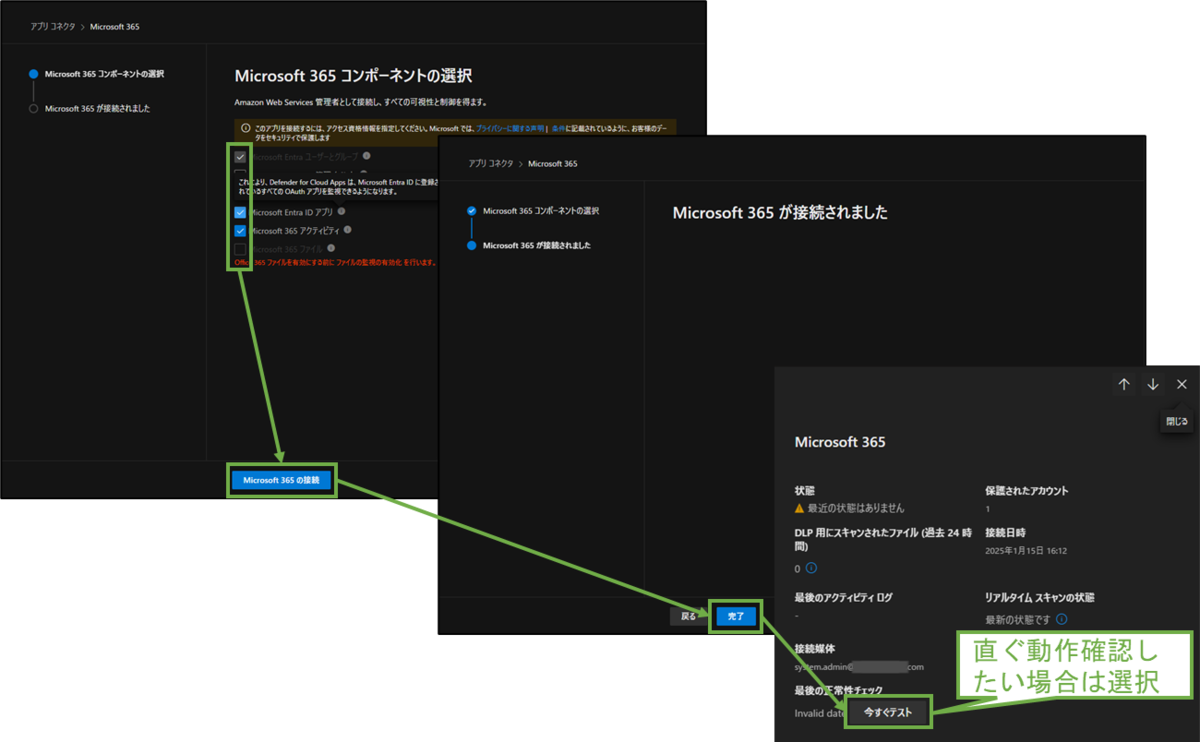
Task: Click info icon beside DLP scanned files count
Action: point(811,568)
